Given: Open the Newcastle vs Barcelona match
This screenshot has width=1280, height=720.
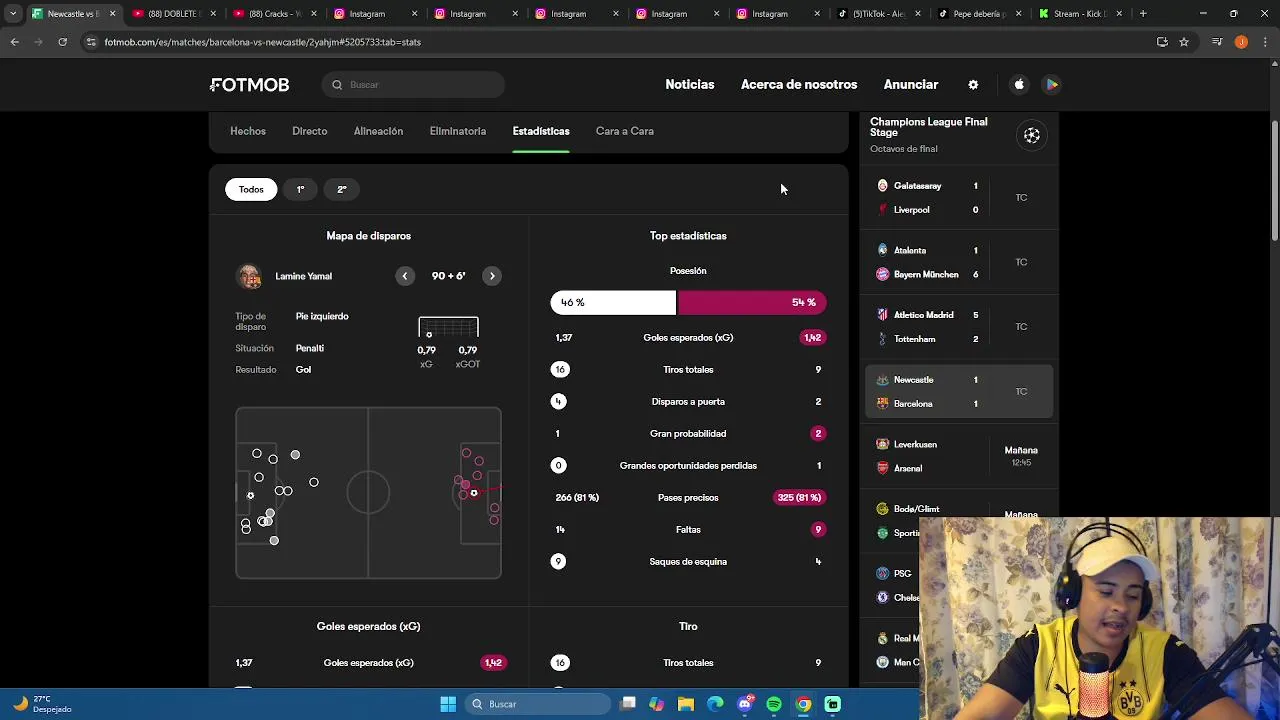Looking at the screenshot, I should point(960,391).
